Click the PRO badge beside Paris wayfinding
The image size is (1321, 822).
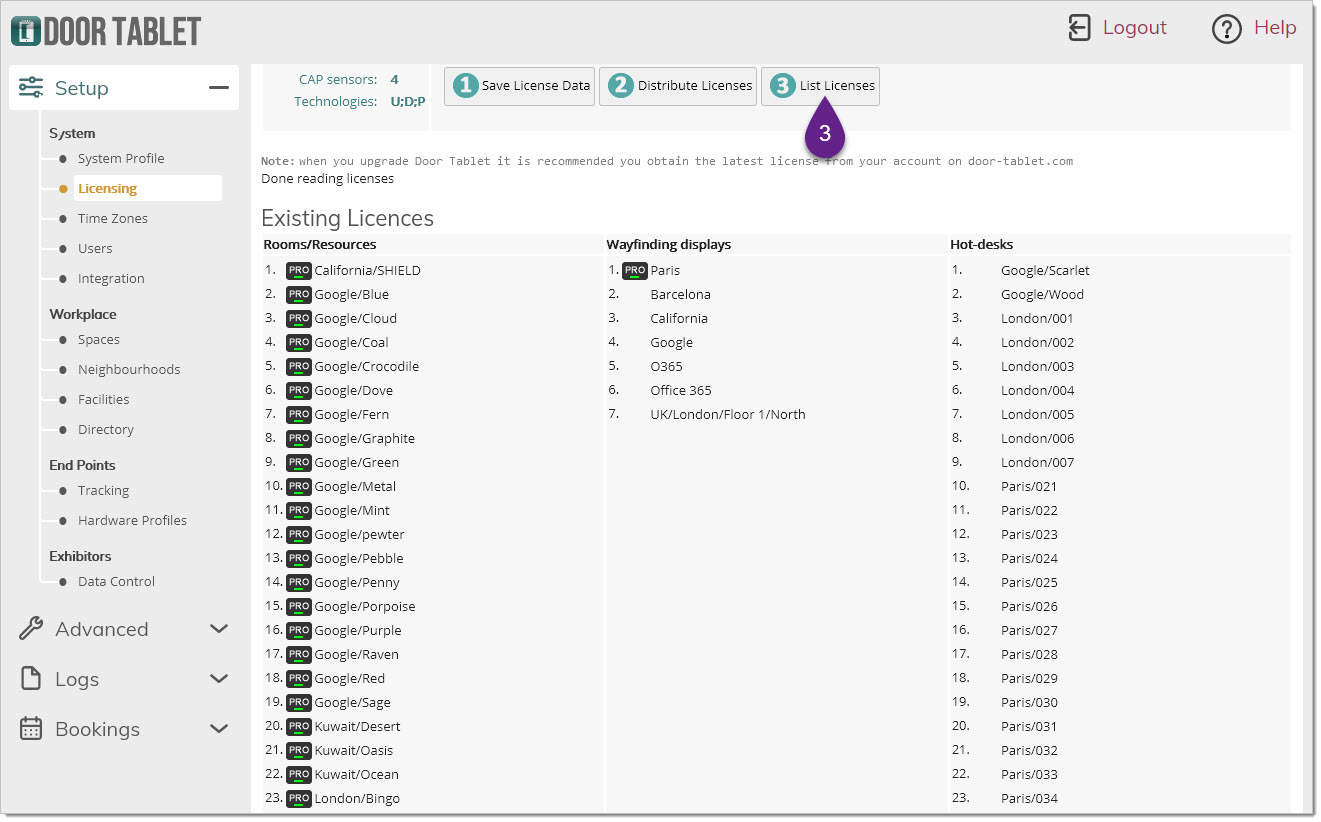[x=634, y=271]
